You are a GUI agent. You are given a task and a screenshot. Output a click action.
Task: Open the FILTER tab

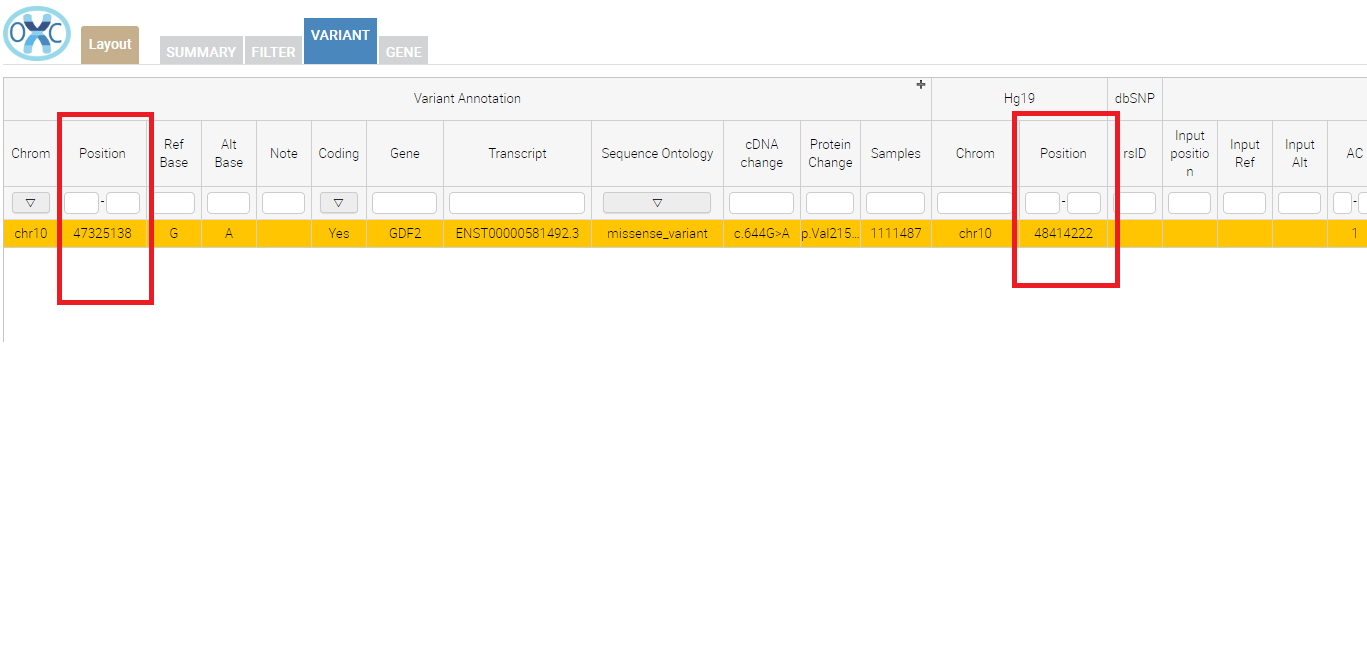tap(273, 51)
